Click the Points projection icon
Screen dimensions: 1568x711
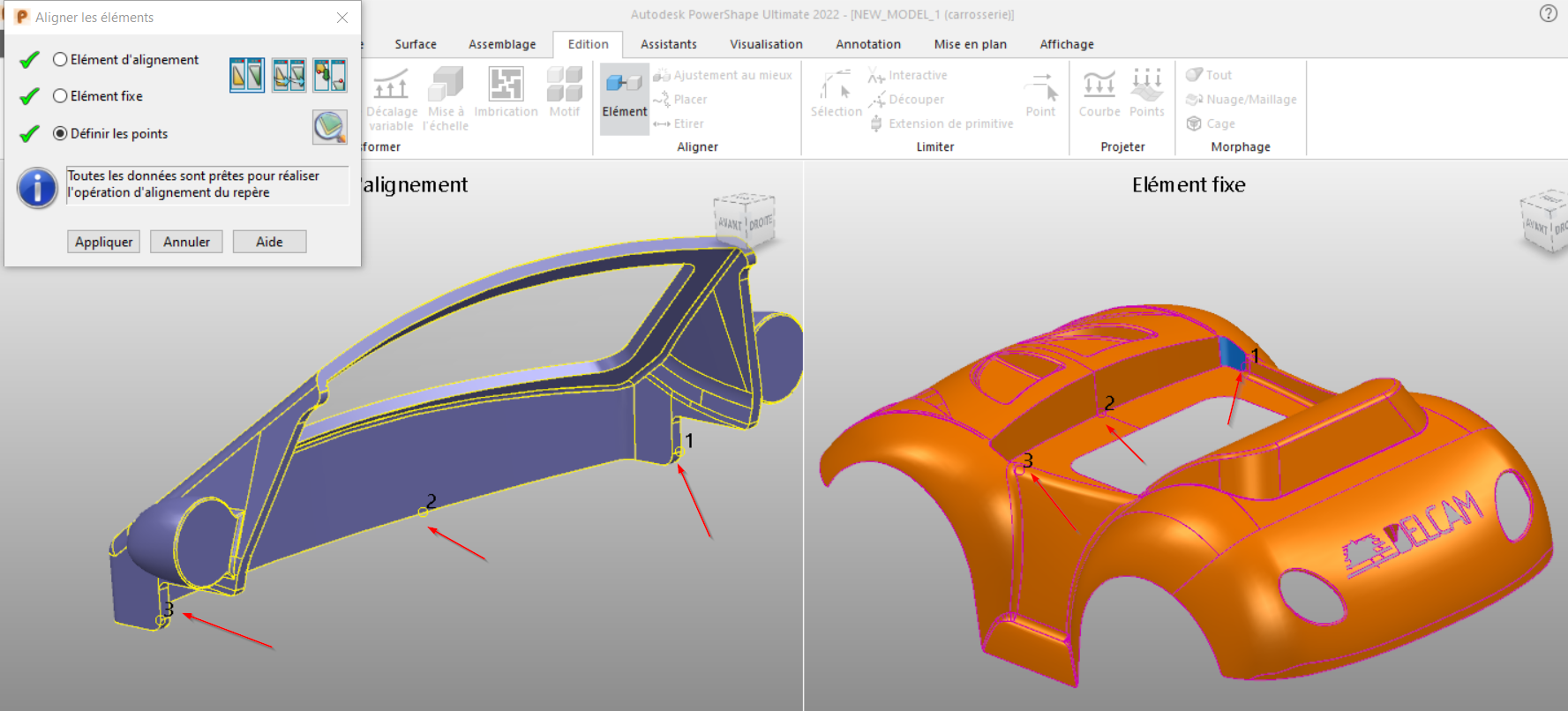tap(1146, 93)
